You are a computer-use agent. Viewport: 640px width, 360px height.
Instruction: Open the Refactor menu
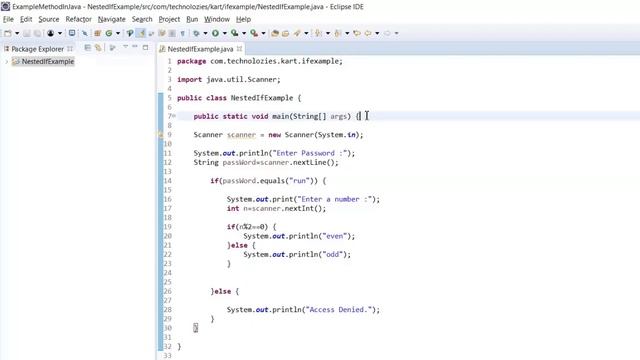78,19
